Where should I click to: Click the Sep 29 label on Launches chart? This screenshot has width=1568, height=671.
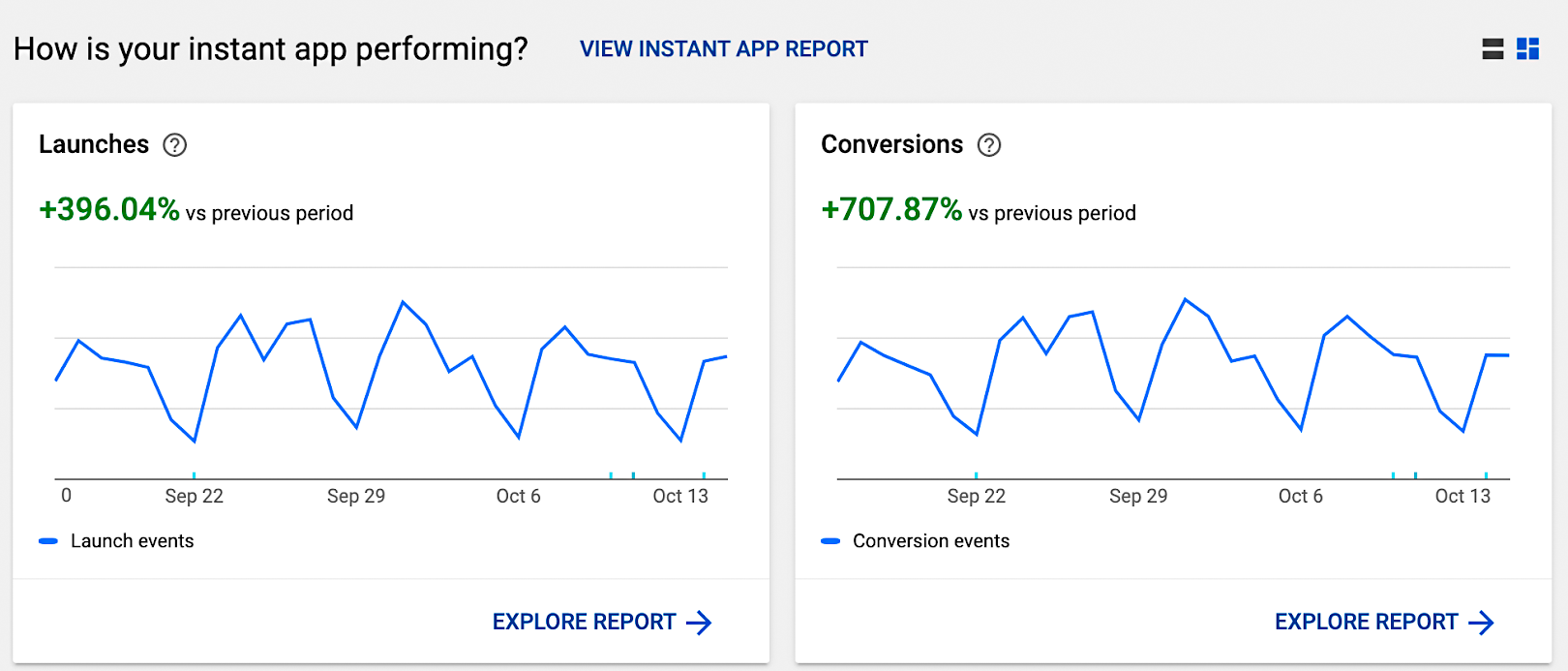click(x=356, y=496)
